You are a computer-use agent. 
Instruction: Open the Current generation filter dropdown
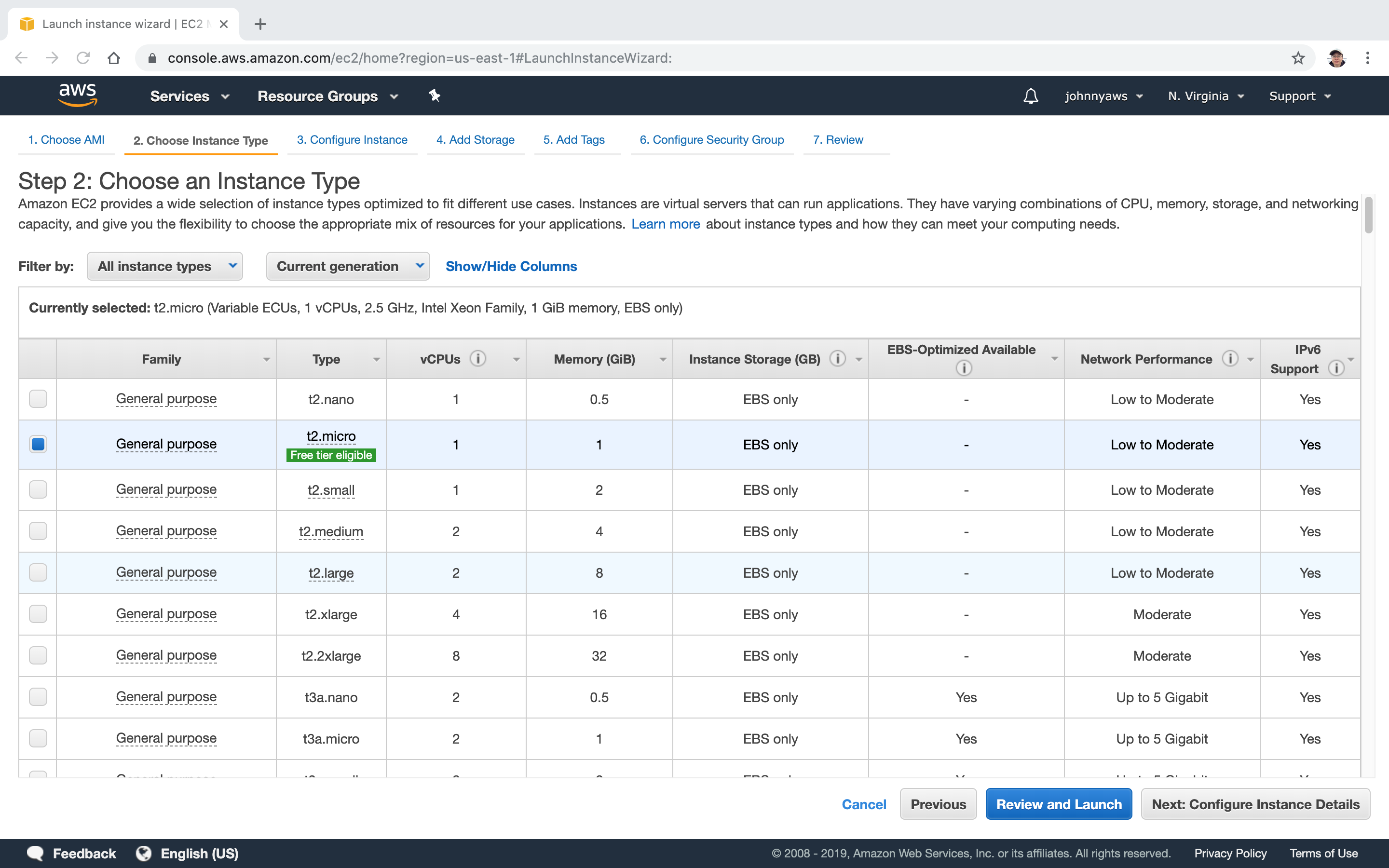(348, 266)
